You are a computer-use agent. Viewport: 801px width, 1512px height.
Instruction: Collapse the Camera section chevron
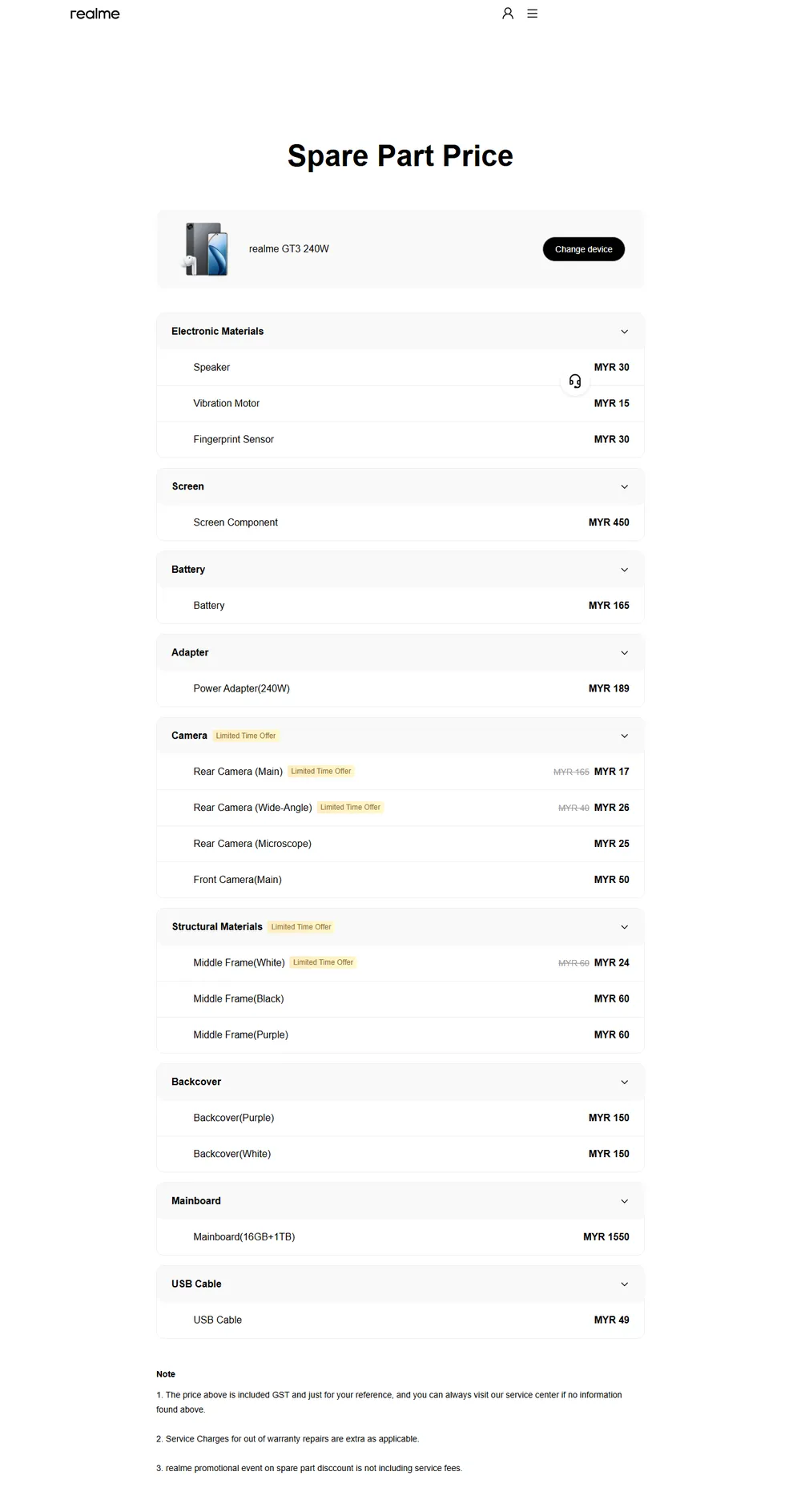tap(625, 736)
